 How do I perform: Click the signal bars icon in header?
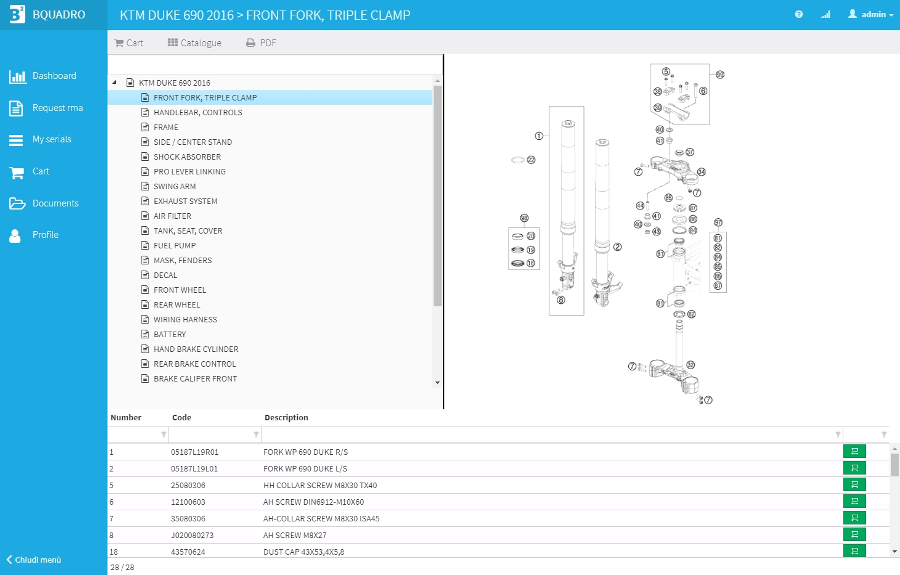(825, 14)
